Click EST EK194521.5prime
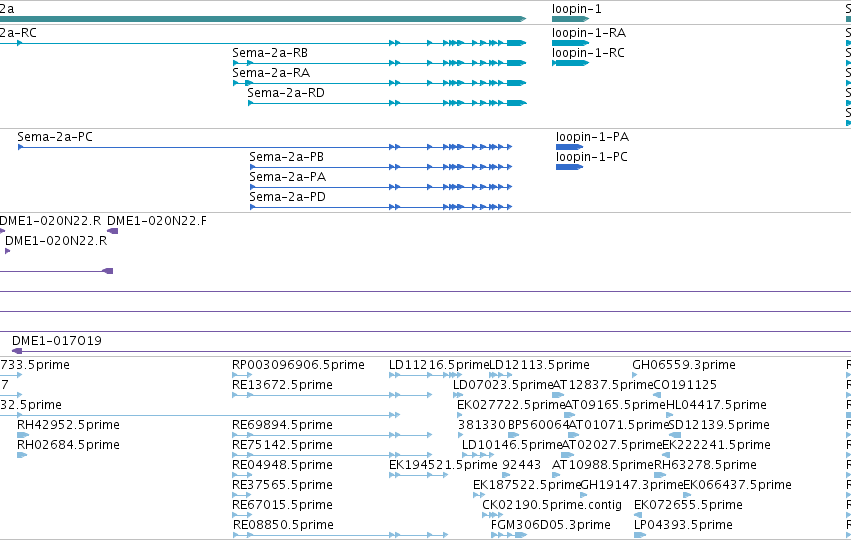Image resolution: width=851 pixels, height=540 pixels. (x=443, y=465)
